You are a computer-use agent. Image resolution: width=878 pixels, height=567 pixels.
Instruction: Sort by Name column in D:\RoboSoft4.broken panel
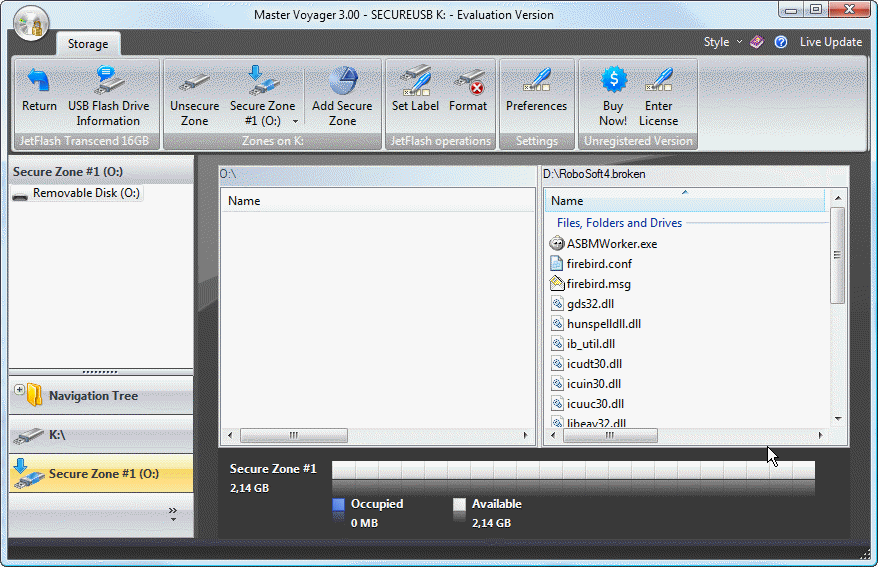[685, 200]
